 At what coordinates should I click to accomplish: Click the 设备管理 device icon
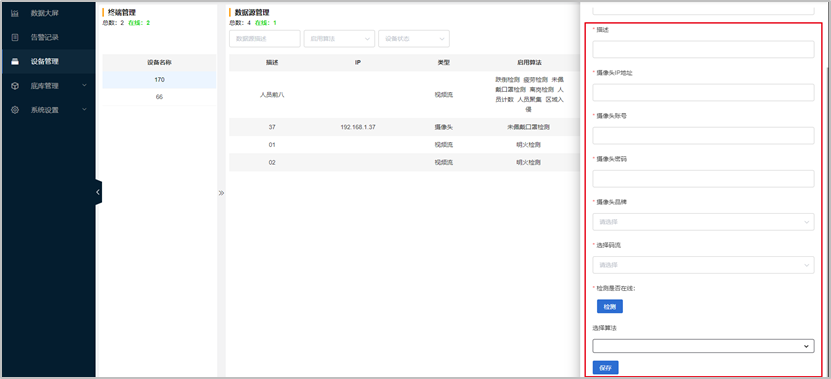tap(15, 61)
